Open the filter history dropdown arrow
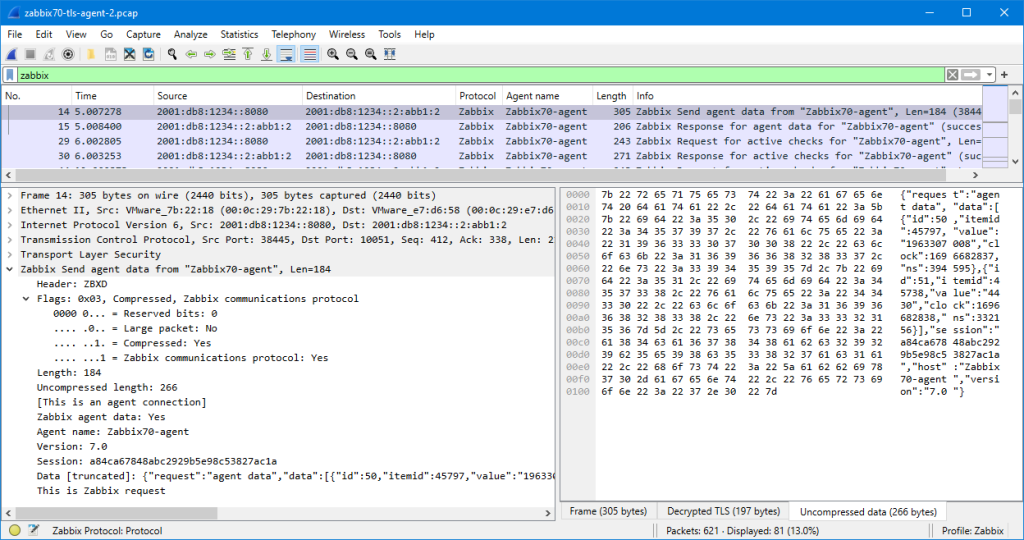The height and width of the screenshot is (540, 1024). [x=989, y=75]
